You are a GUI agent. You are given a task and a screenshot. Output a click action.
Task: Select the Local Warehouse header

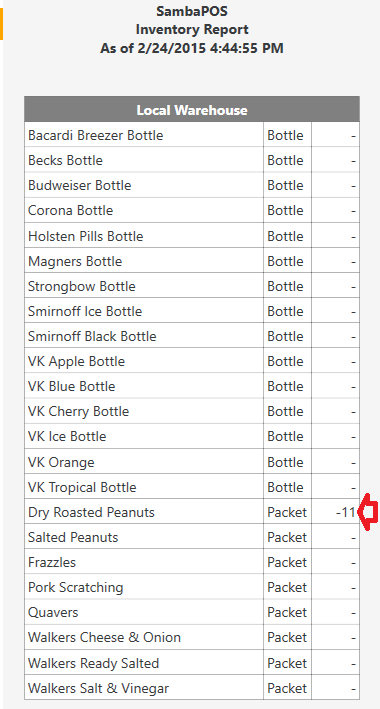click(x=192, y=110)
